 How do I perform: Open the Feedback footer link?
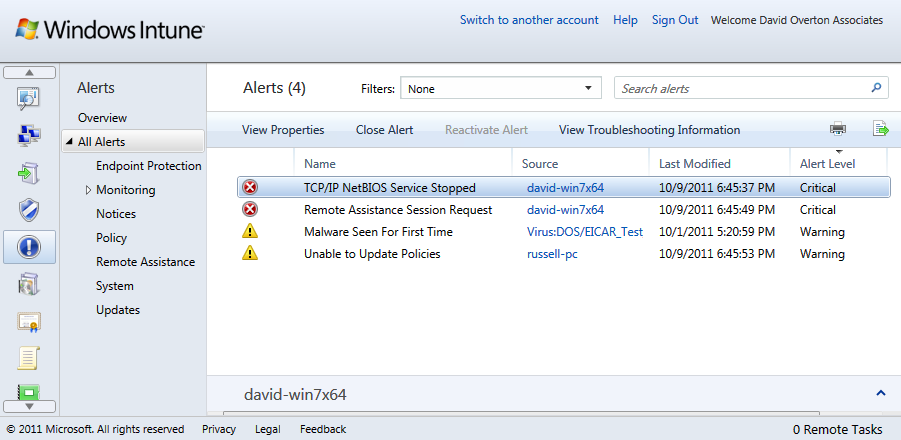(323, 429)
